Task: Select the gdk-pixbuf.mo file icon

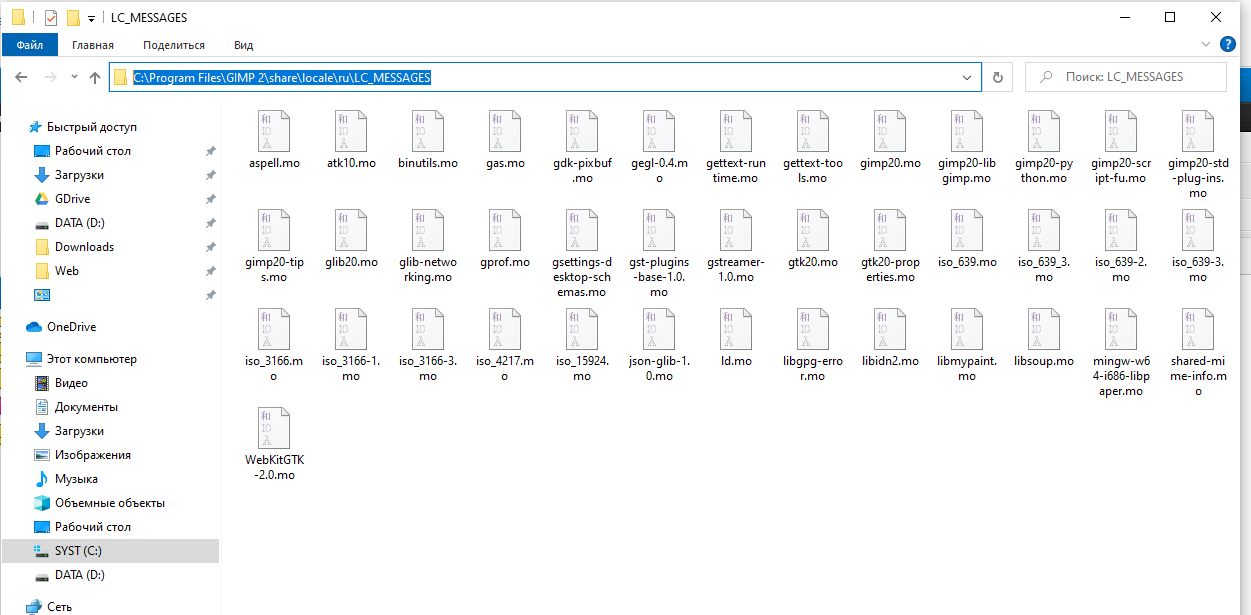Action: pos(582,130)
